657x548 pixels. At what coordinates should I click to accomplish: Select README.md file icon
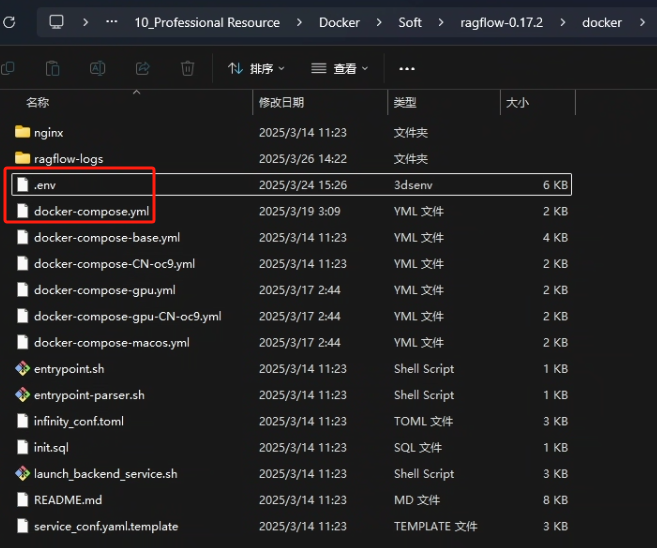(22, 500)
